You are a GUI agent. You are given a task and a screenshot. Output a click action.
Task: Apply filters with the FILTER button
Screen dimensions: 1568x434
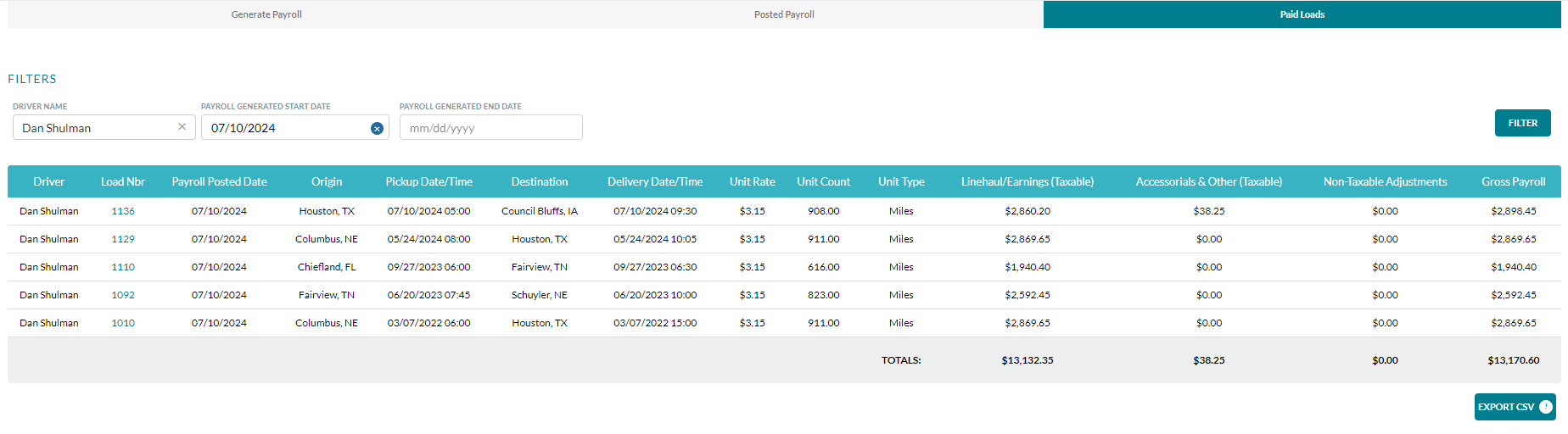[x=1523, y=123]
